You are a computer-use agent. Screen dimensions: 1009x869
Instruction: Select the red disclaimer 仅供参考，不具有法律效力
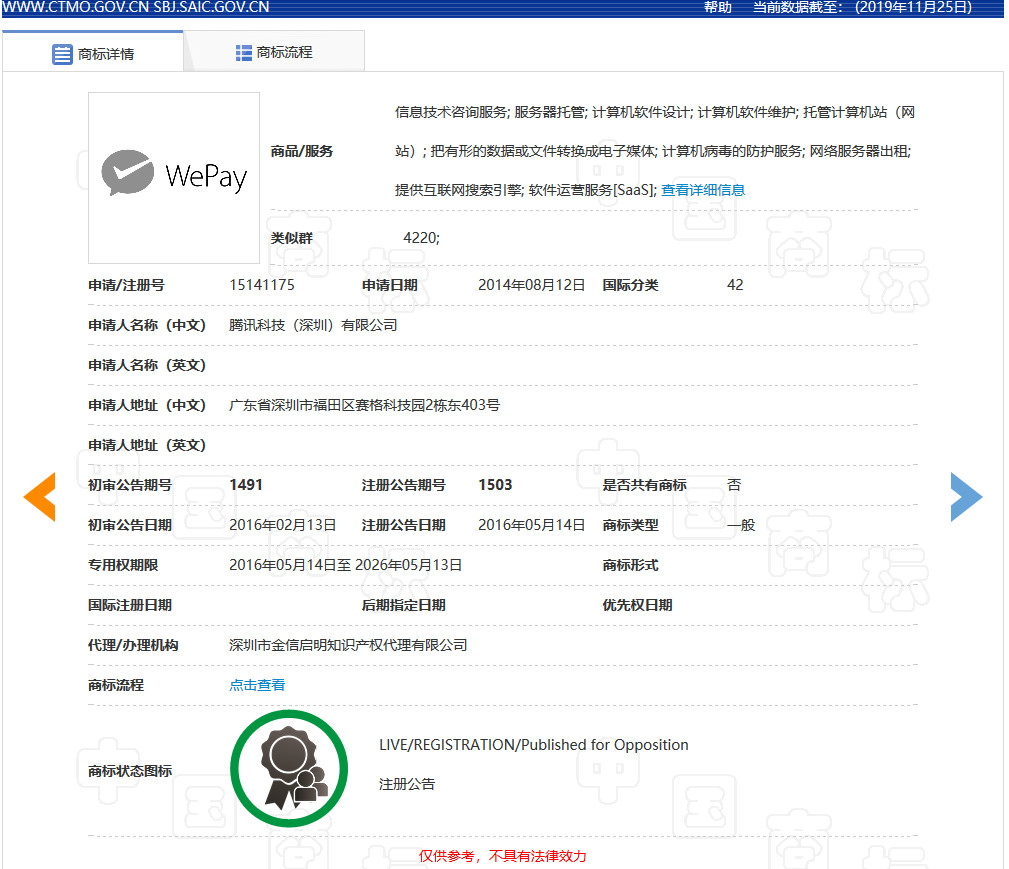[x=503, y=856]
